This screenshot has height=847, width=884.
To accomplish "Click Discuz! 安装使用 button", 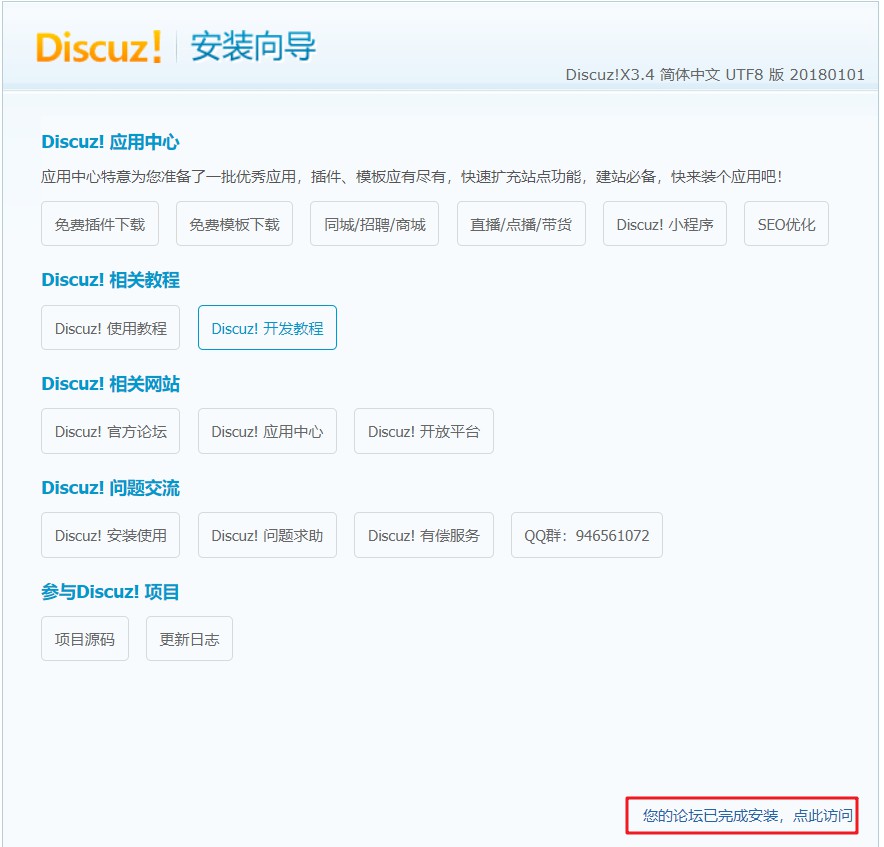I will pyautogui.click(x=110, y=535).
